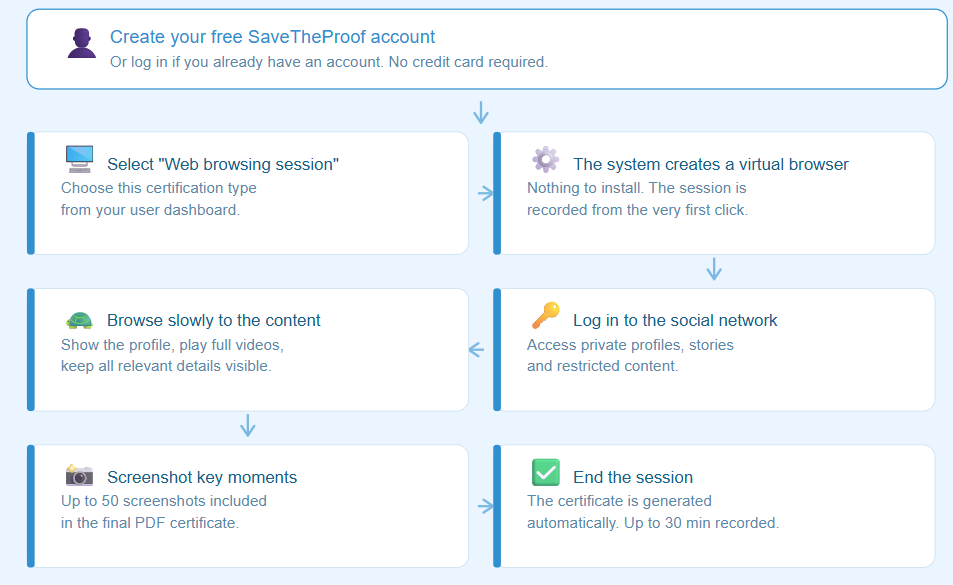Image resolution: width=953 pixels, height=585 pixels.
Task: Click right arrow before End the session
Action: [486, 506]
